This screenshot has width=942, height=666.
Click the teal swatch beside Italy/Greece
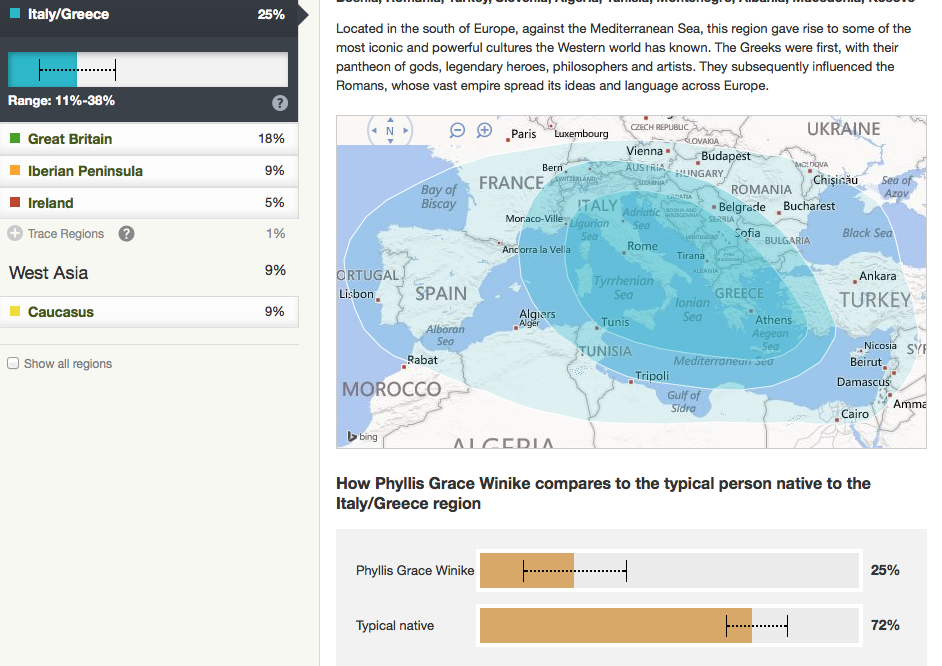pos(15,13)
